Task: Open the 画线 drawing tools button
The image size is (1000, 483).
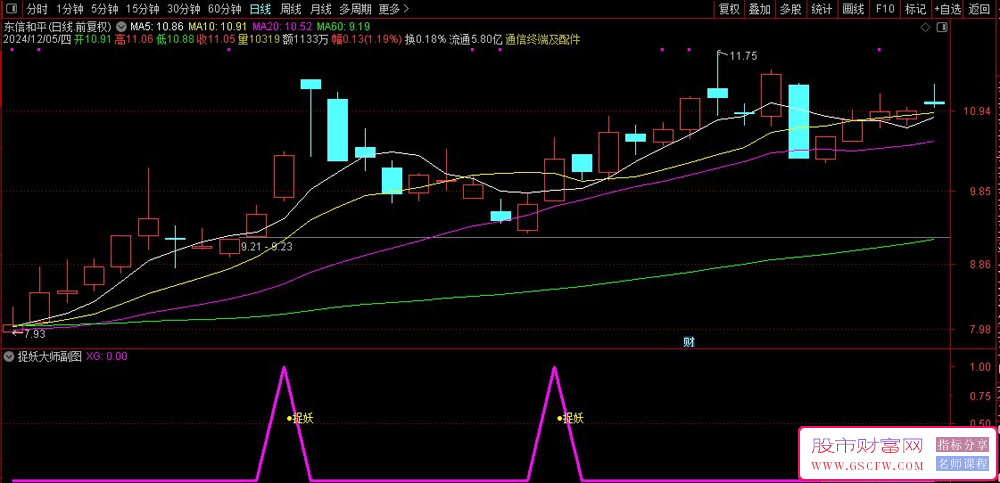Action: point(853,9)
